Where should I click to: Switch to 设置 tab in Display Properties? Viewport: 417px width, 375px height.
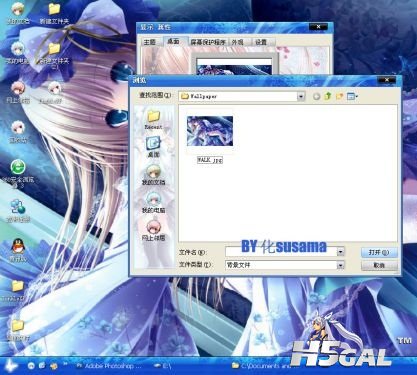261,42
